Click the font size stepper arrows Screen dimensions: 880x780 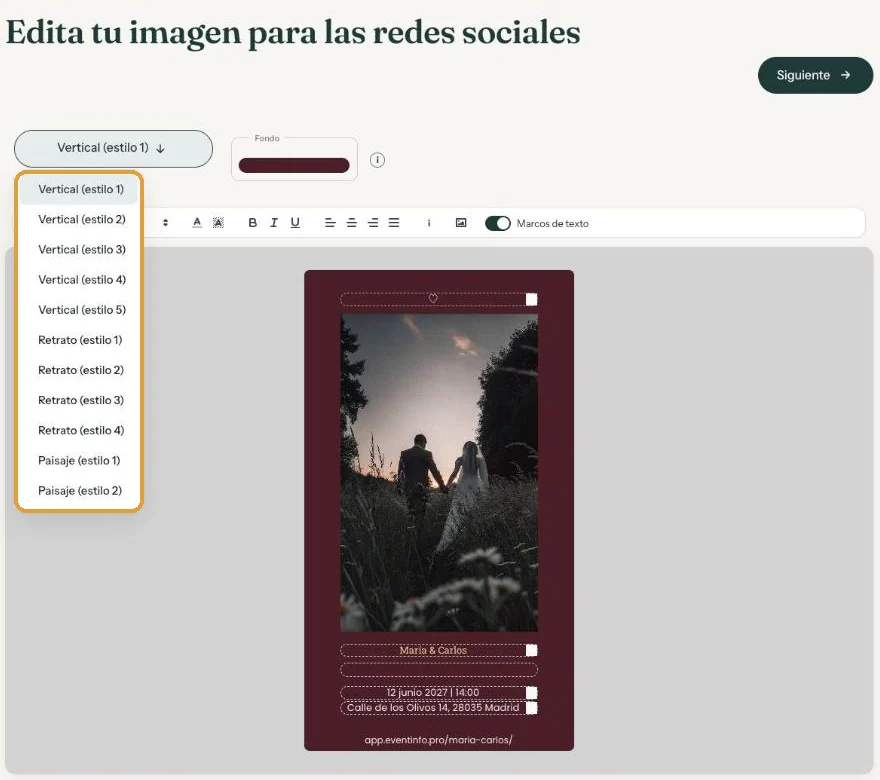click(x=165, y=223)
